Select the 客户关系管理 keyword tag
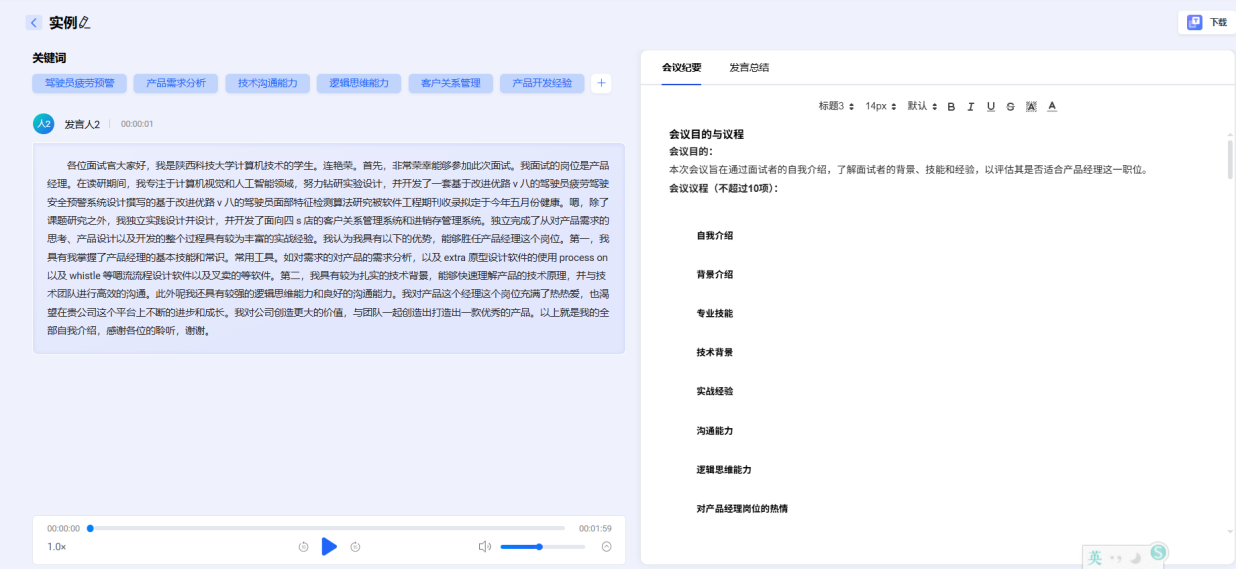This screenshot has height=569, width=1236. click(450, 83)
